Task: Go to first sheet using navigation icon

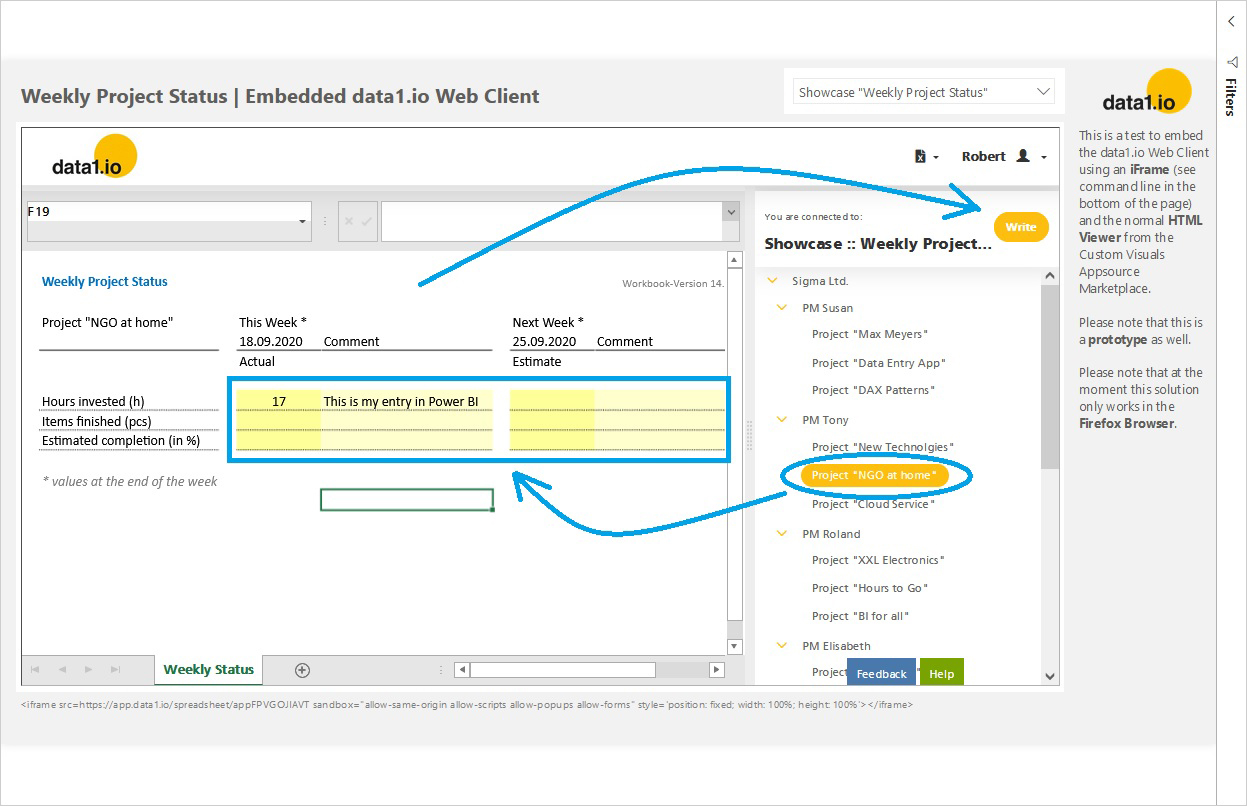Action: (x=35, y=670)
